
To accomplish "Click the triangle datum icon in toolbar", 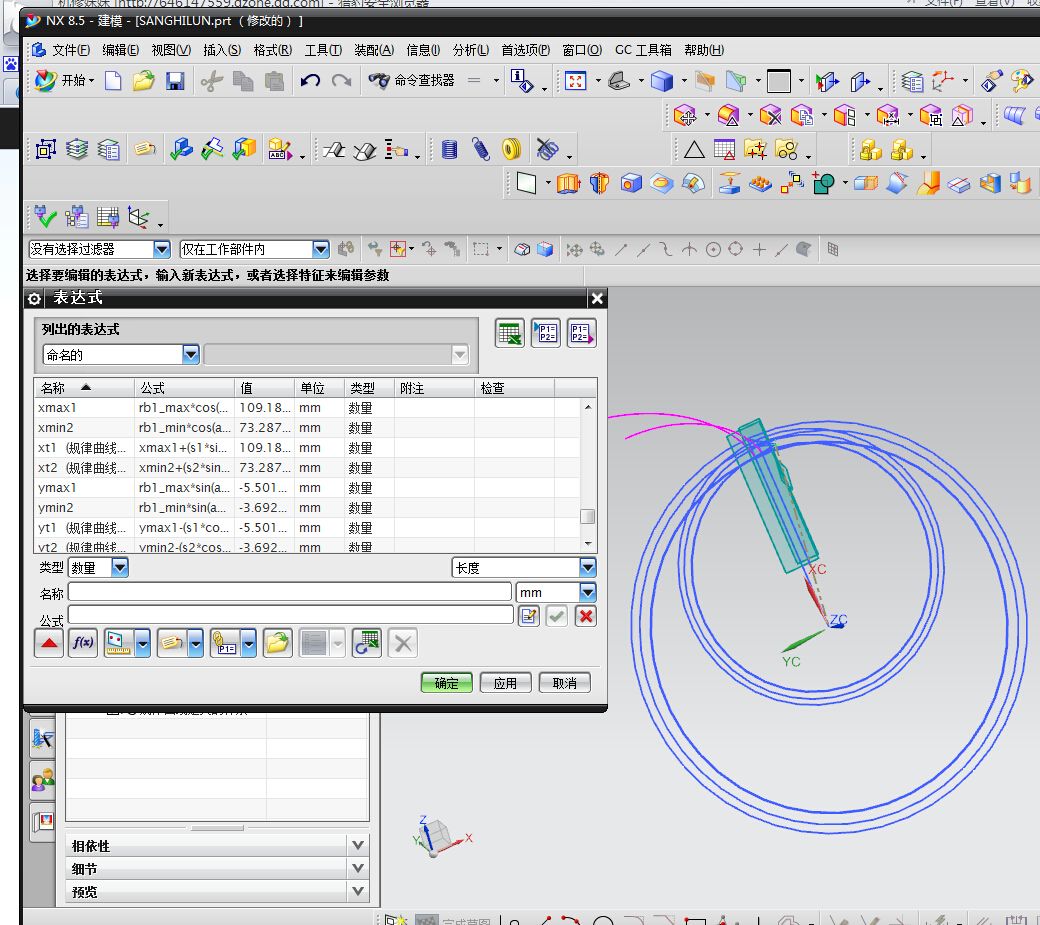I will click(x=694, y=150).
